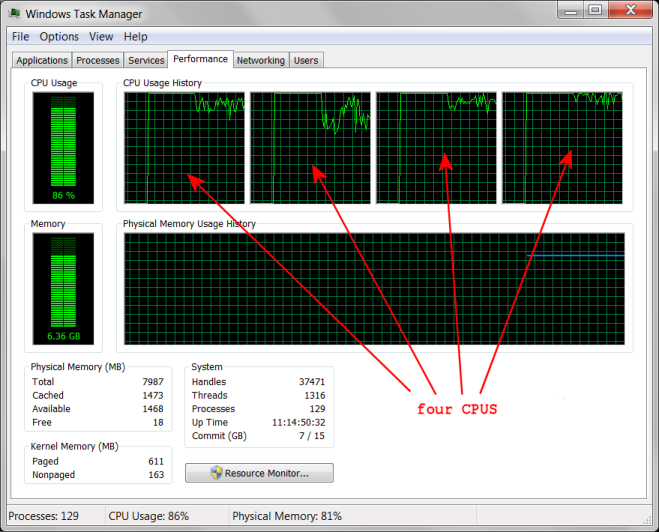Open the Resource Monitor

[259, 473]
